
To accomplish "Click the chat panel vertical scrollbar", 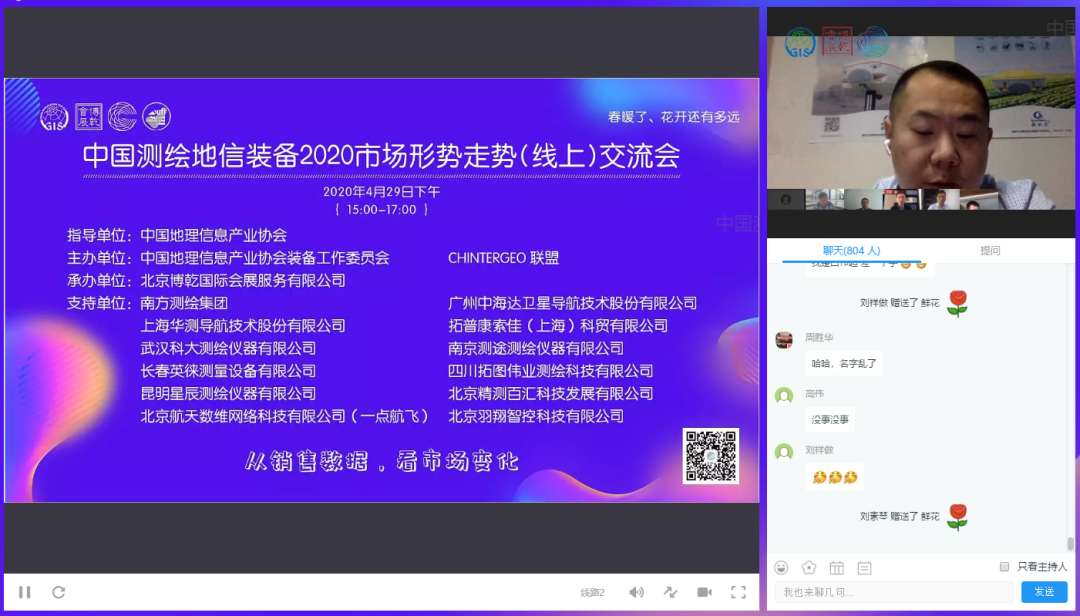I will [x=1070, y=544].
